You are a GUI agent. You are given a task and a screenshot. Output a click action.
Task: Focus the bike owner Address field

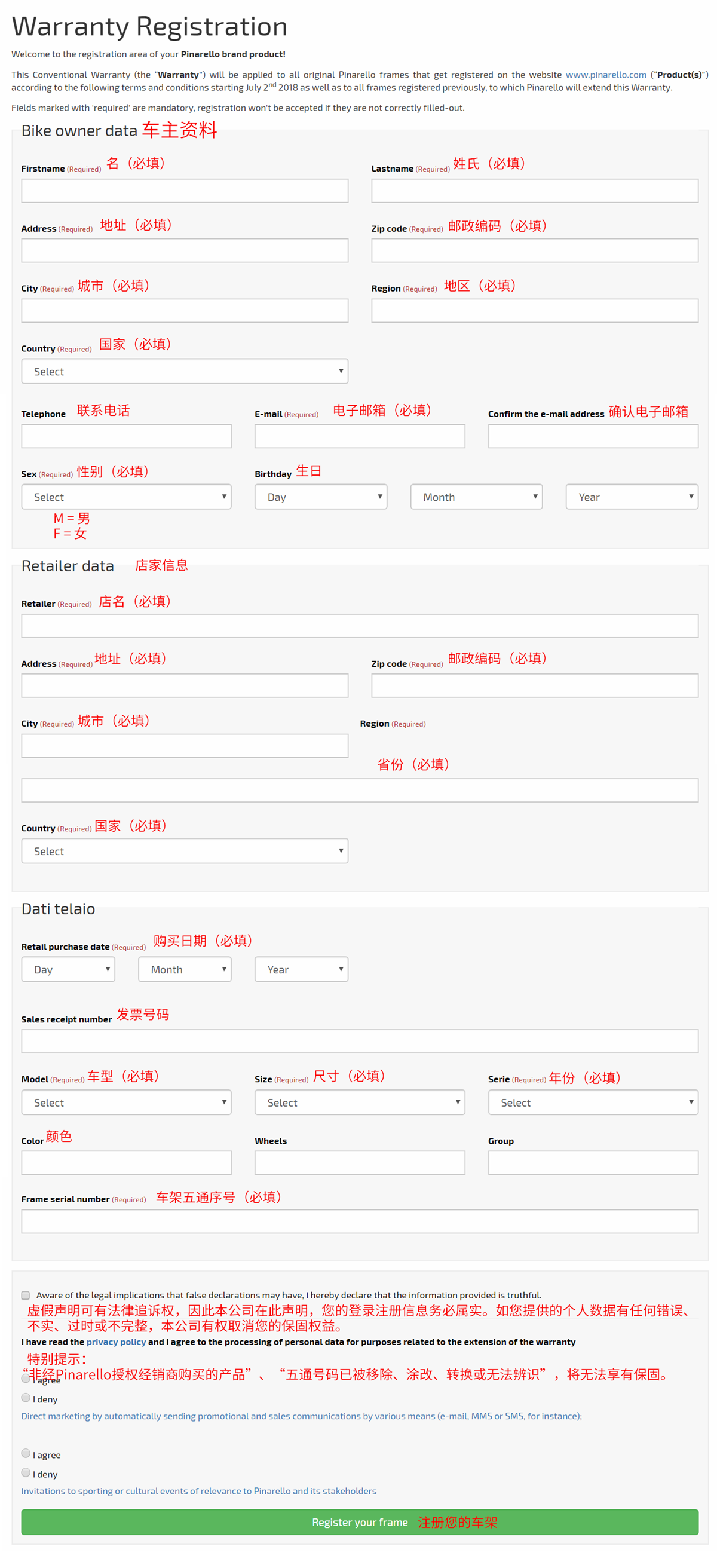tap(185, 250)
